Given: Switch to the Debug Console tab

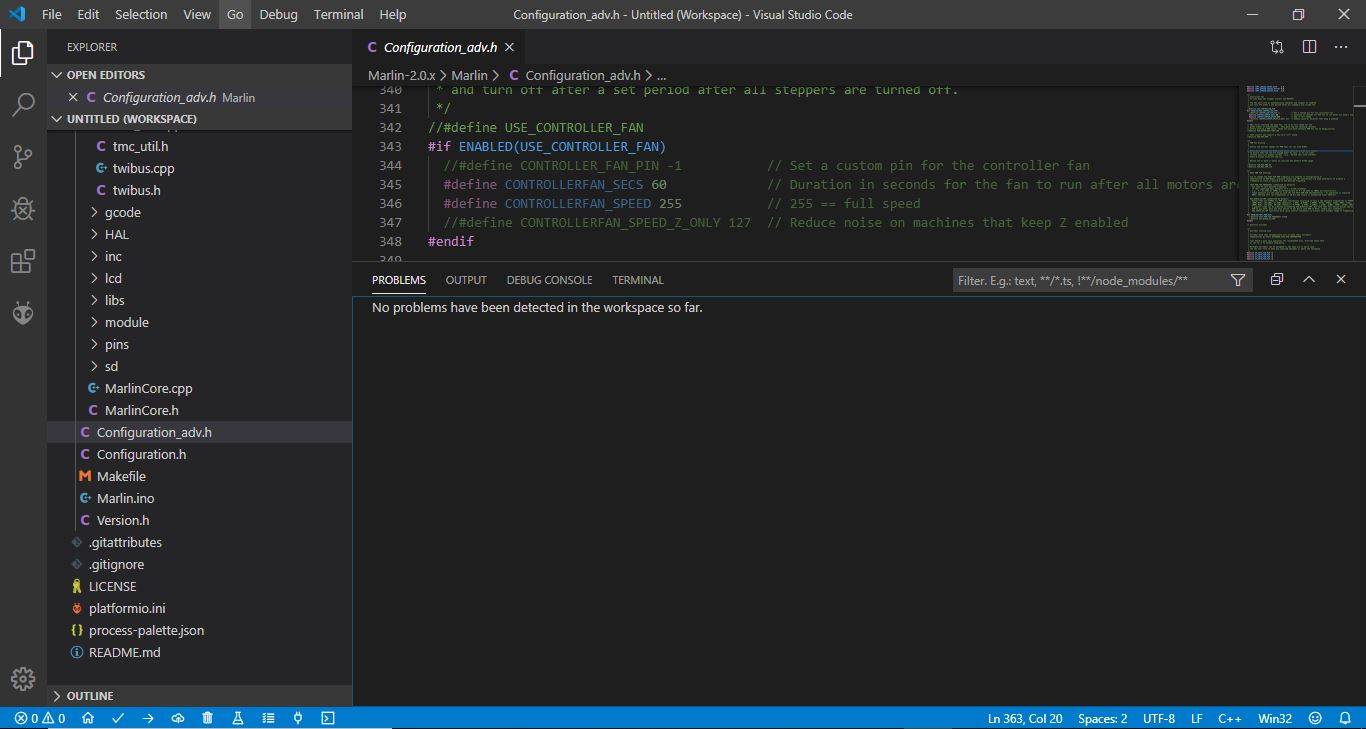Looking at the screenshot, I should pyautogui.click(x=549, y=280).
